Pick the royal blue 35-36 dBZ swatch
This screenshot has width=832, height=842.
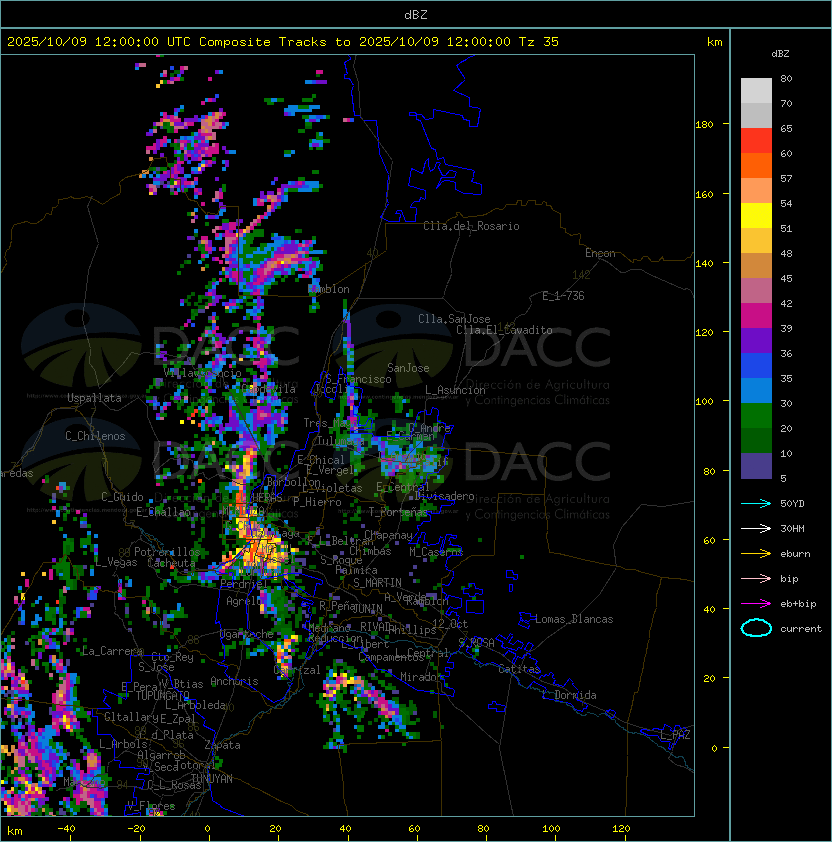pyautogui.click(x=756, y=366)
